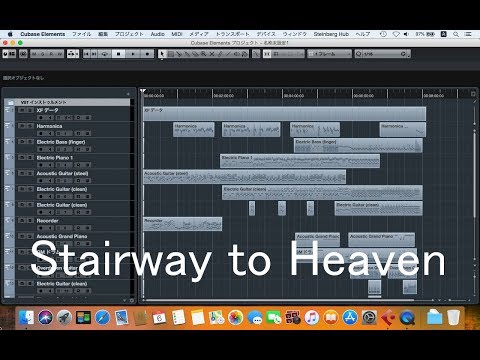This screenshot has width=480, height=360.
Task: Click the transport Record button
Action: point(147,54)
